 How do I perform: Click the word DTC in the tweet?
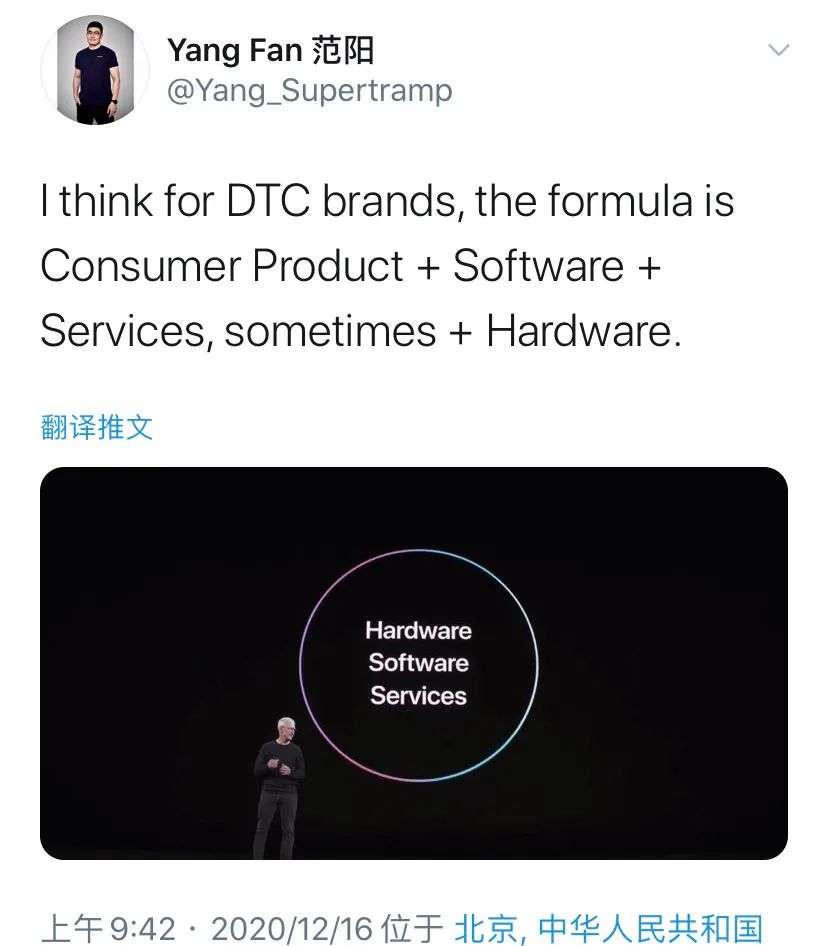268,200
